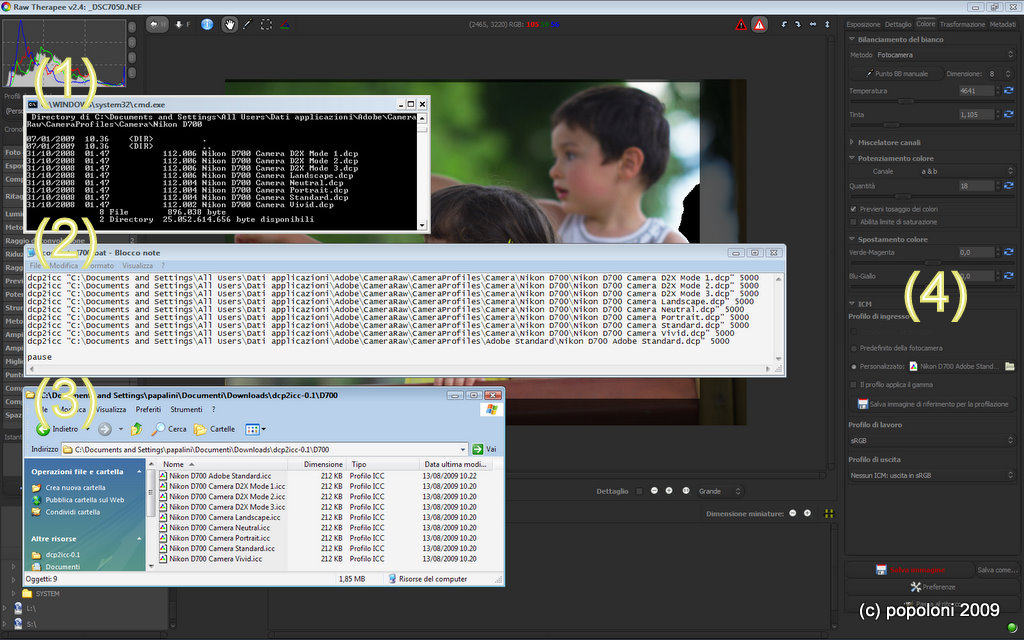This screenshot has height=640, width=1024.
Task: Reset Quantità value with blue arrows icon
Action: 1008,186
